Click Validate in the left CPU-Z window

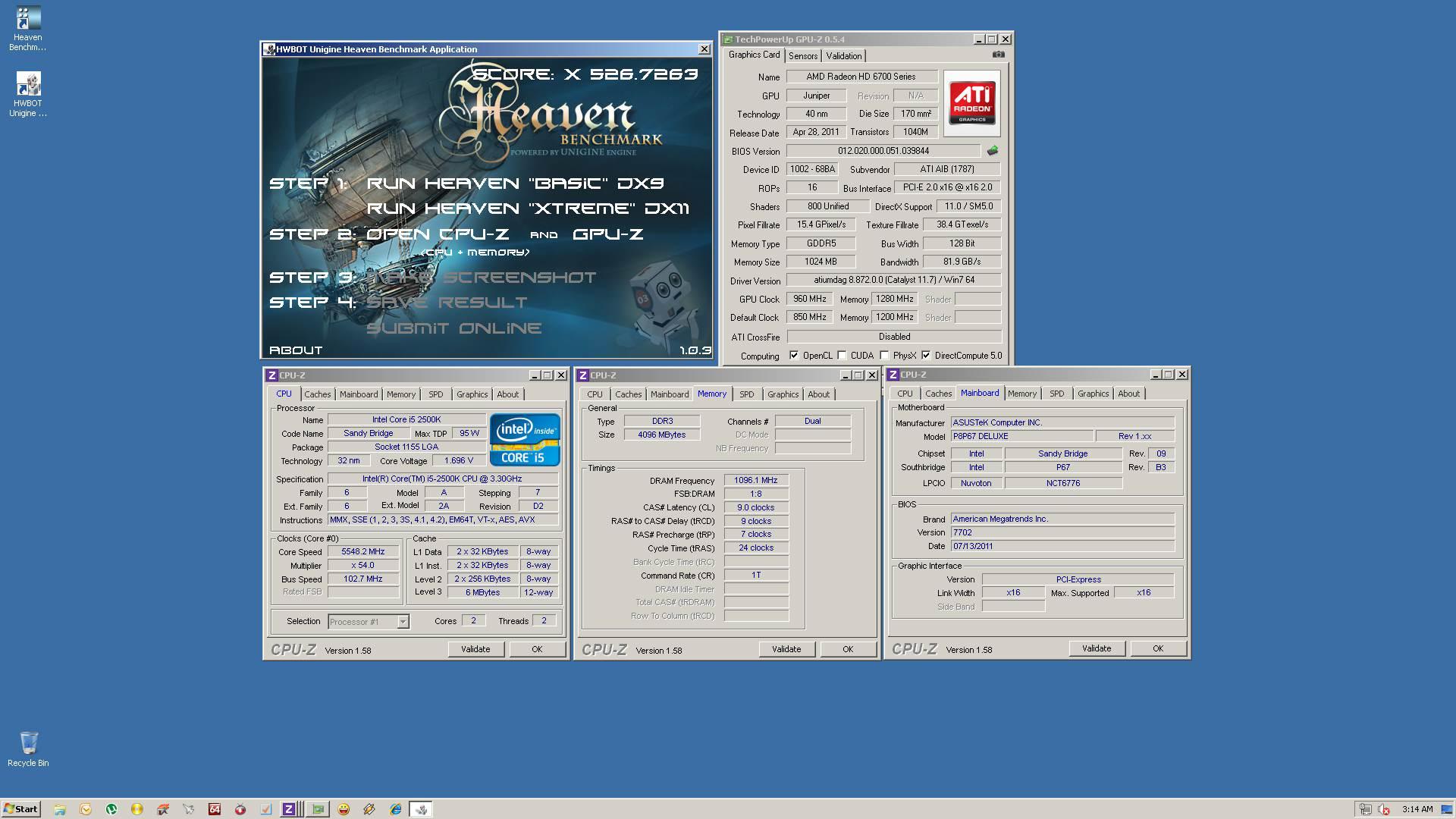coord(475,649)
